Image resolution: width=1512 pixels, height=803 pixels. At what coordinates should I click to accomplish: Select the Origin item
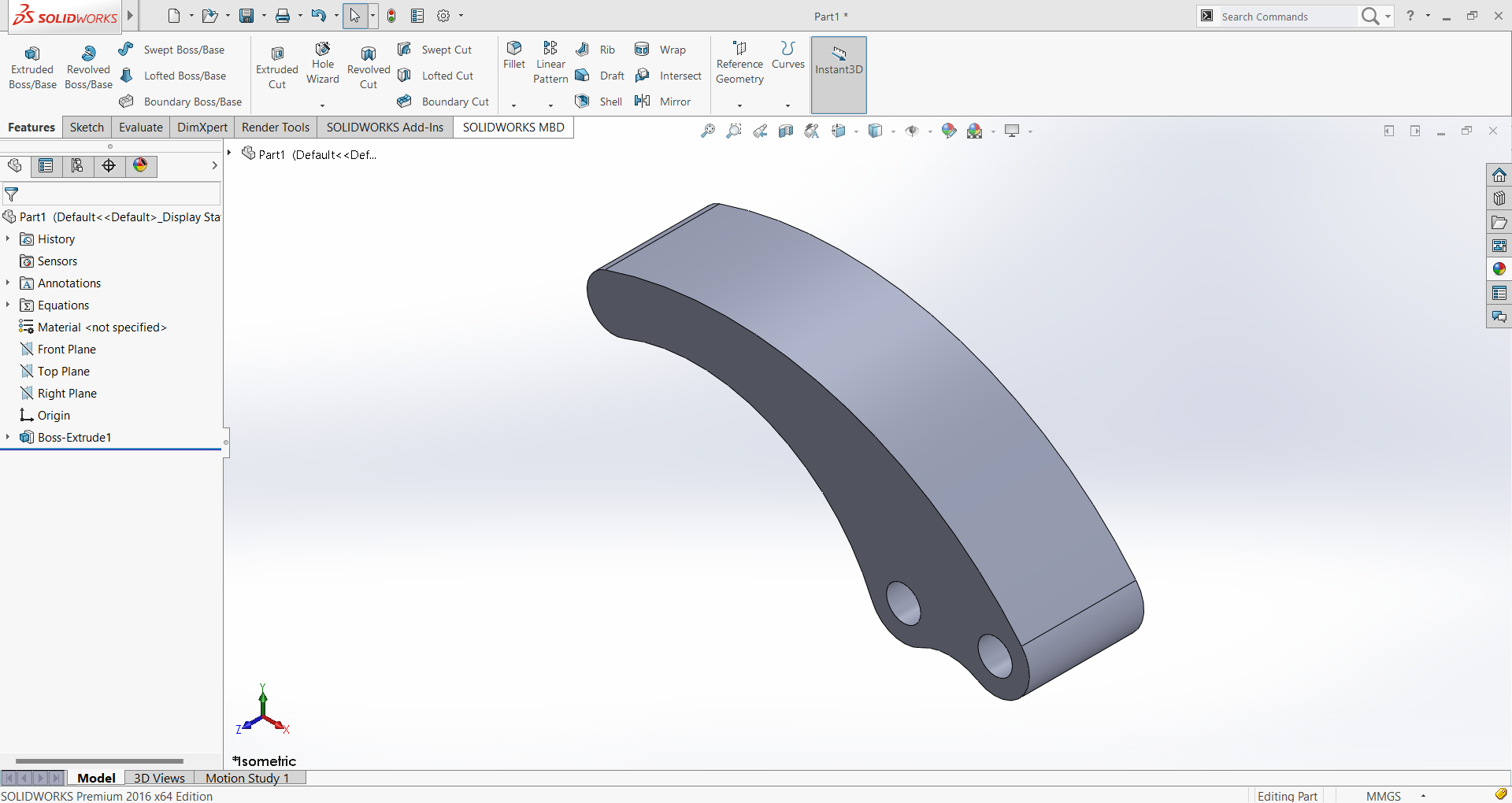pyautogui.click(x=45, y=415)
